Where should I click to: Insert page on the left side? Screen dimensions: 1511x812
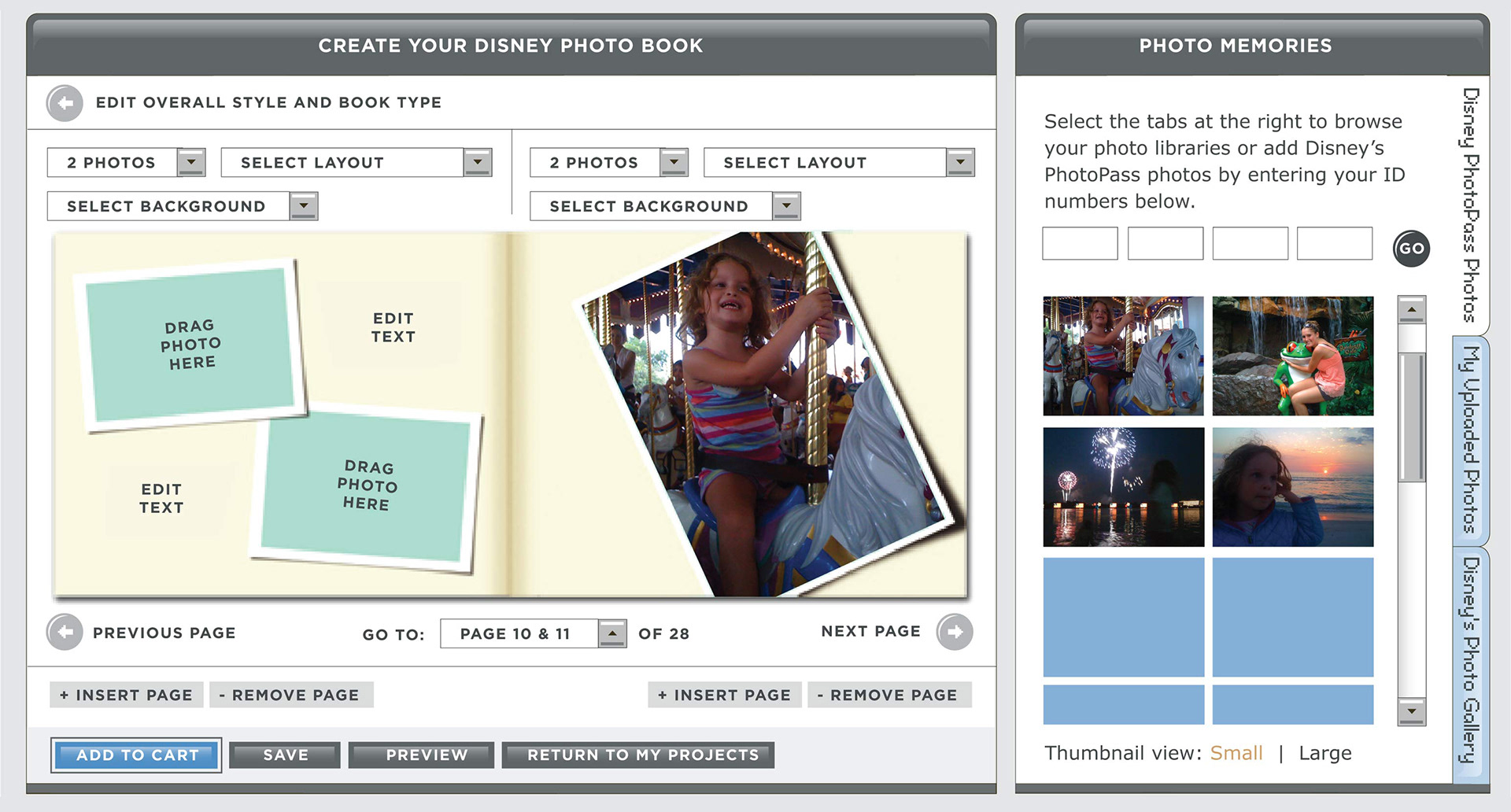(x=127, y=695)
